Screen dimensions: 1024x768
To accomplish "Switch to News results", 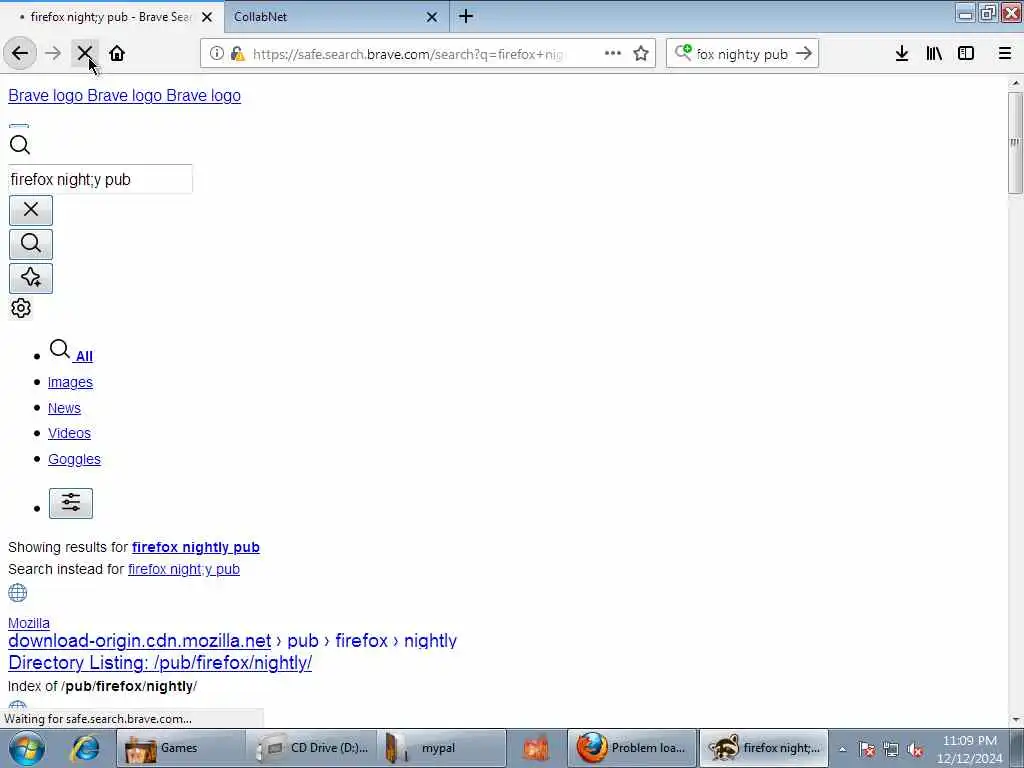I will (x=64, y=408).
